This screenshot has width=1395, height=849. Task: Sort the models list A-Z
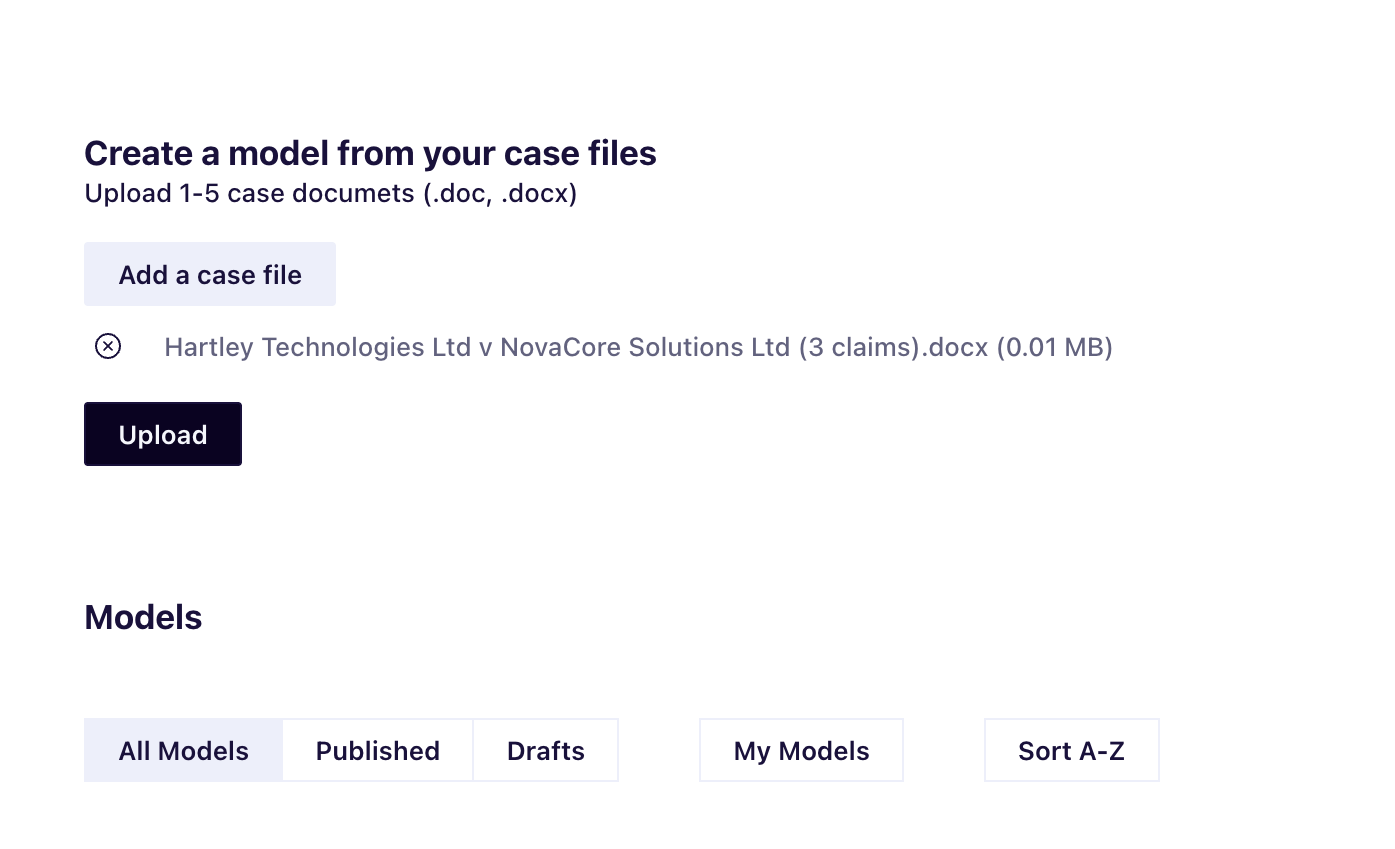(1071, 751)
